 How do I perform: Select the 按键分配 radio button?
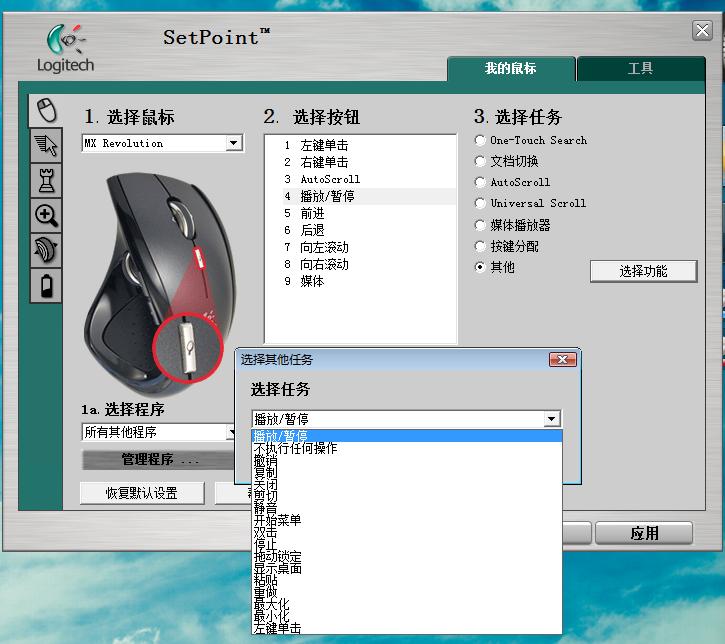click(480, 246)
